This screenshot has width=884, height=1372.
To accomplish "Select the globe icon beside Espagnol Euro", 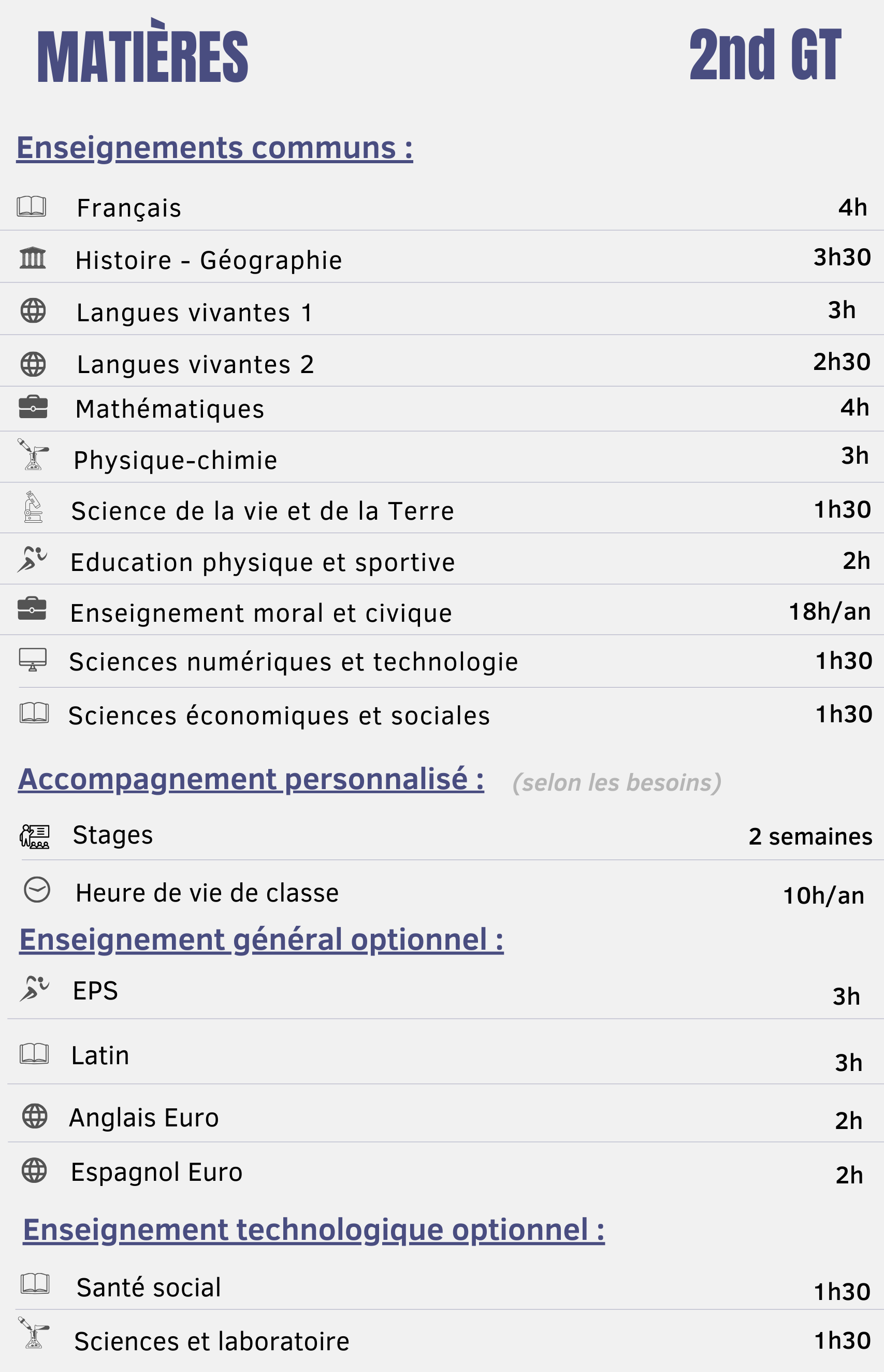I will pos(34,1170).
